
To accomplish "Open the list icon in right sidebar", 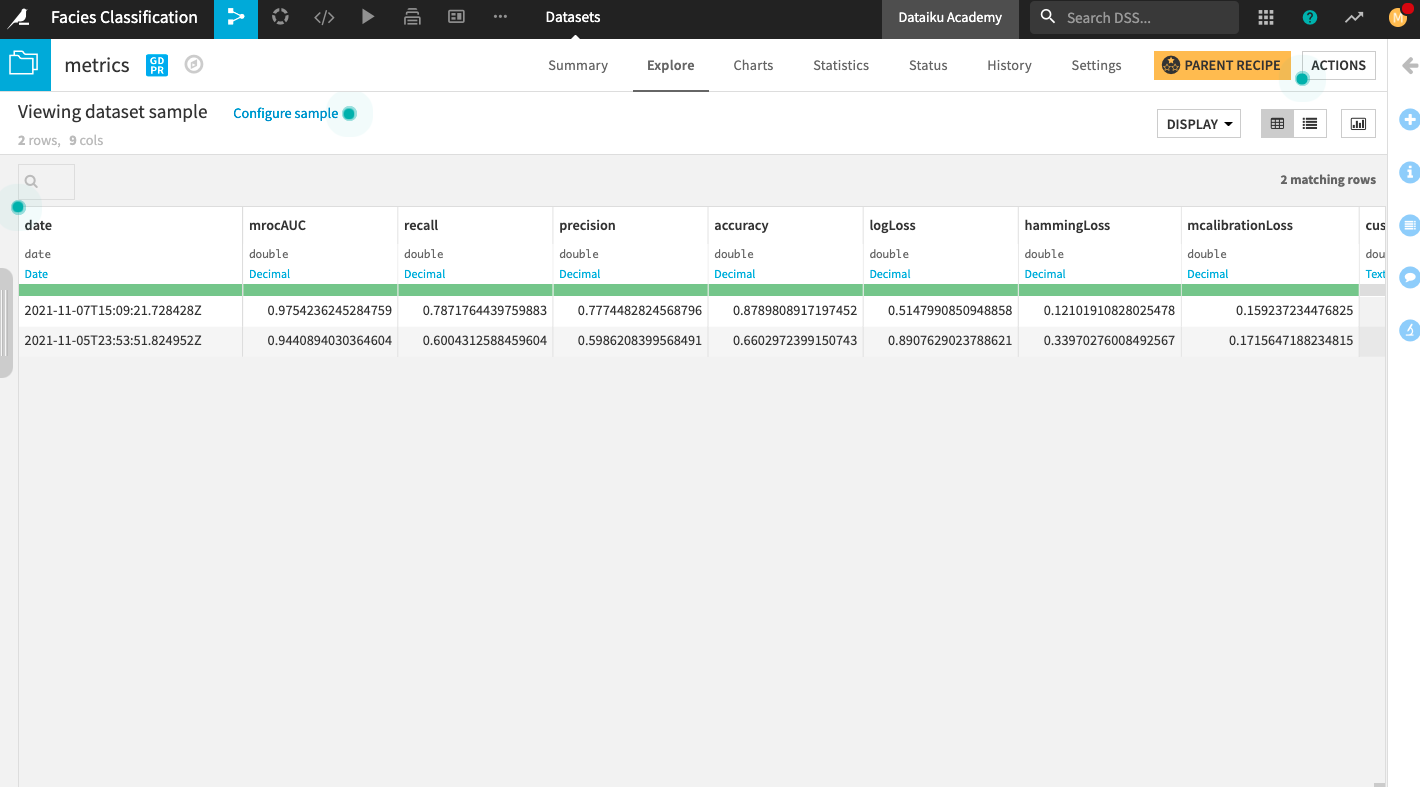I will coord(1410,225).
